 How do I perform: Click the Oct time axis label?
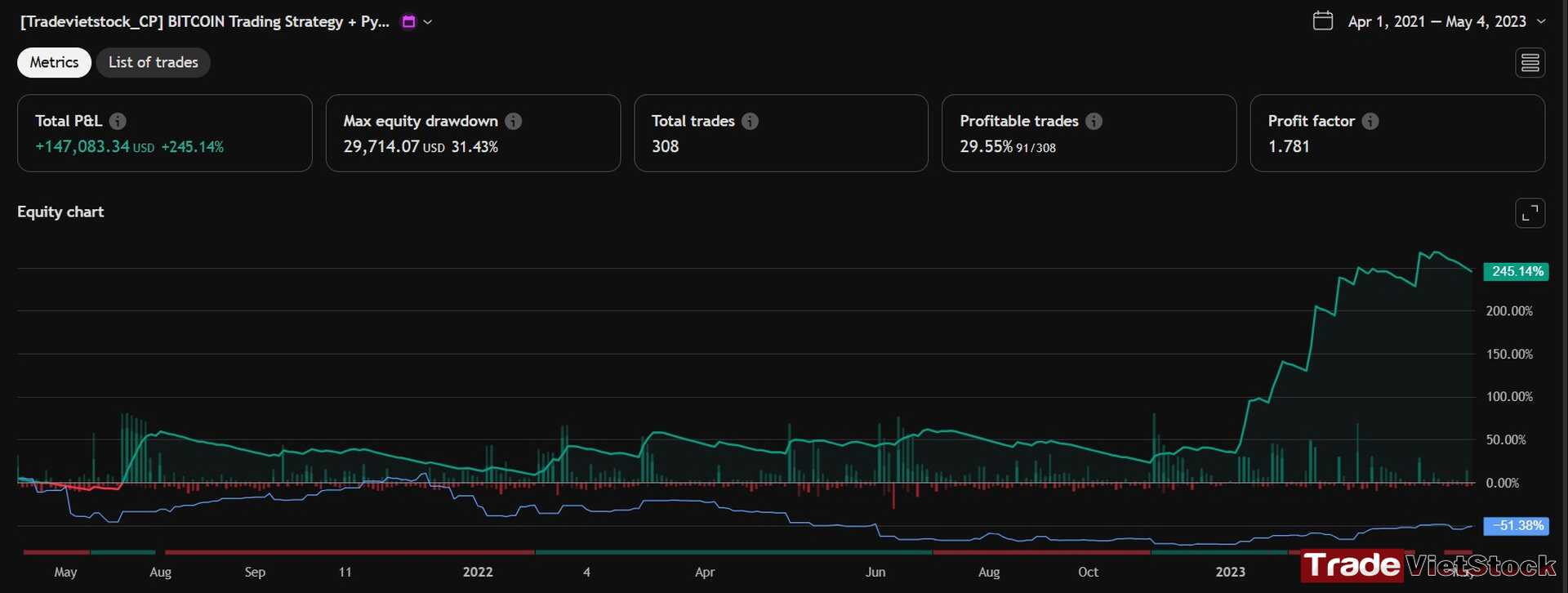[x=1088, y=573]
